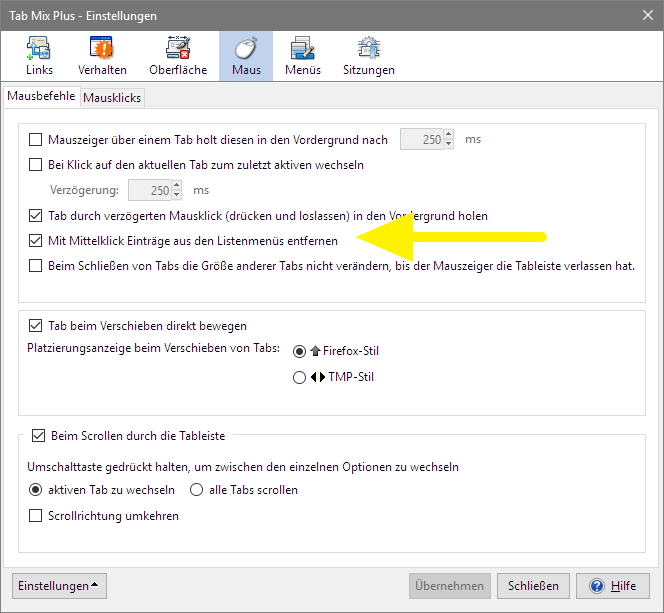Uncheck Beim Scrollen durch die Tableiste
Screen dimensions: 664x613
click(39, 436)
